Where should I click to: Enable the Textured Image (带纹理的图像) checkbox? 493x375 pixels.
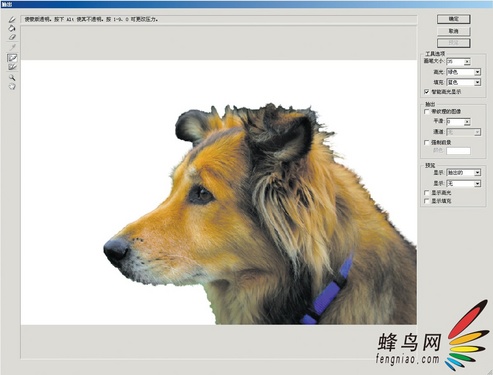coord(427,111)
